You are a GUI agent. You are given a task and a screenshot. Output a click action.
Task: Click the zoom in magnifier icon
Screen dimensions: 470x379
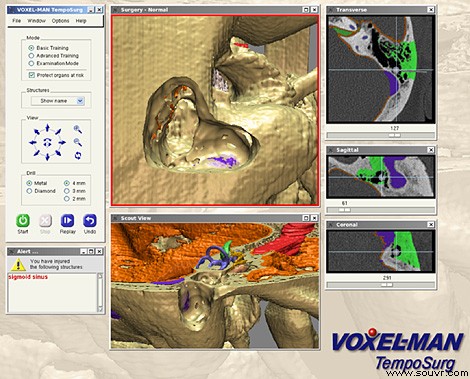(78, 129)
